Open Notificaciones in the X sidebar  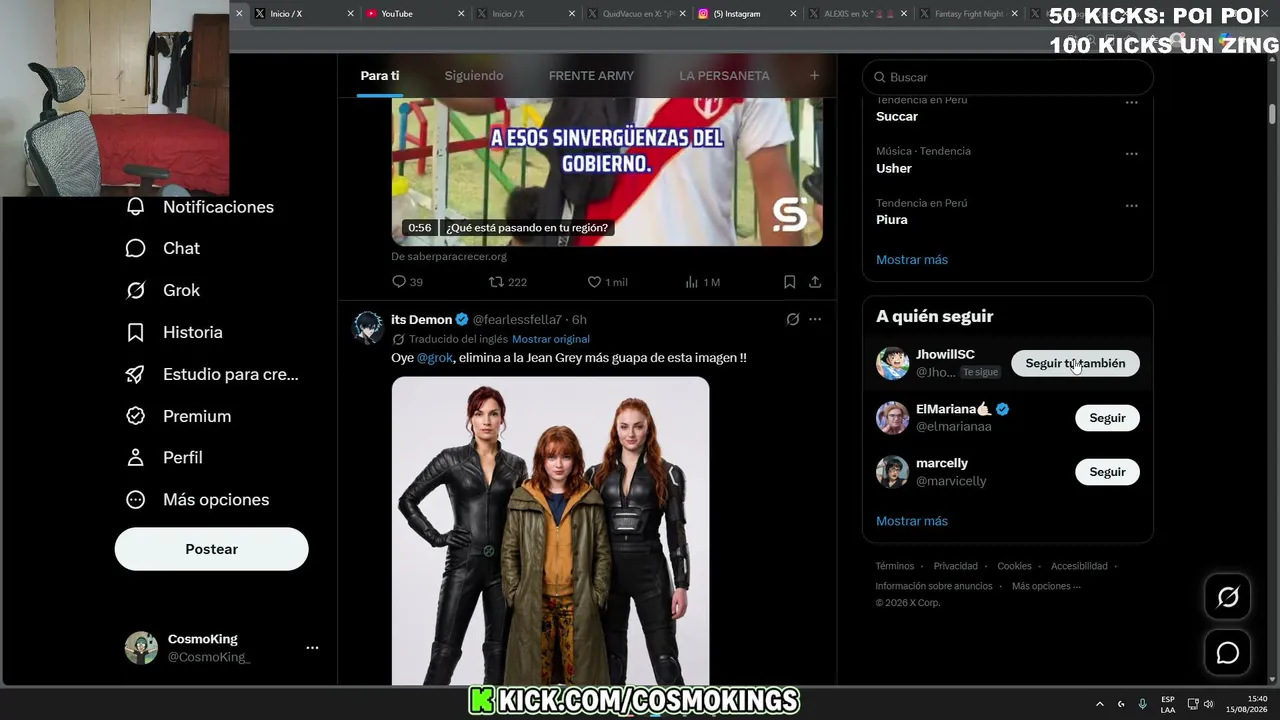pyautogui.click(x=199, y=207)
